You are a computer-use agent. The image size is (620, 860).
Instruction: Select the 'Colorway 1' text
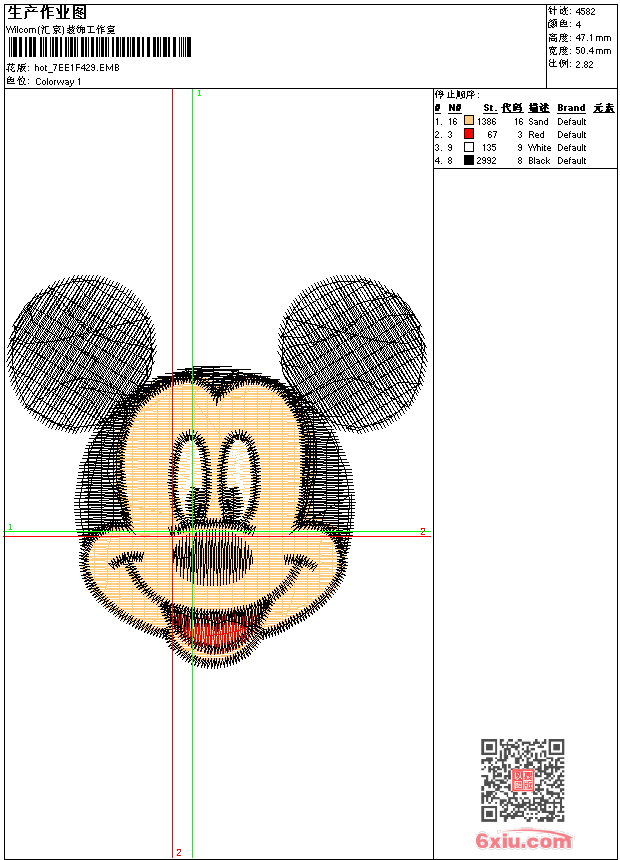pos(58,82)
